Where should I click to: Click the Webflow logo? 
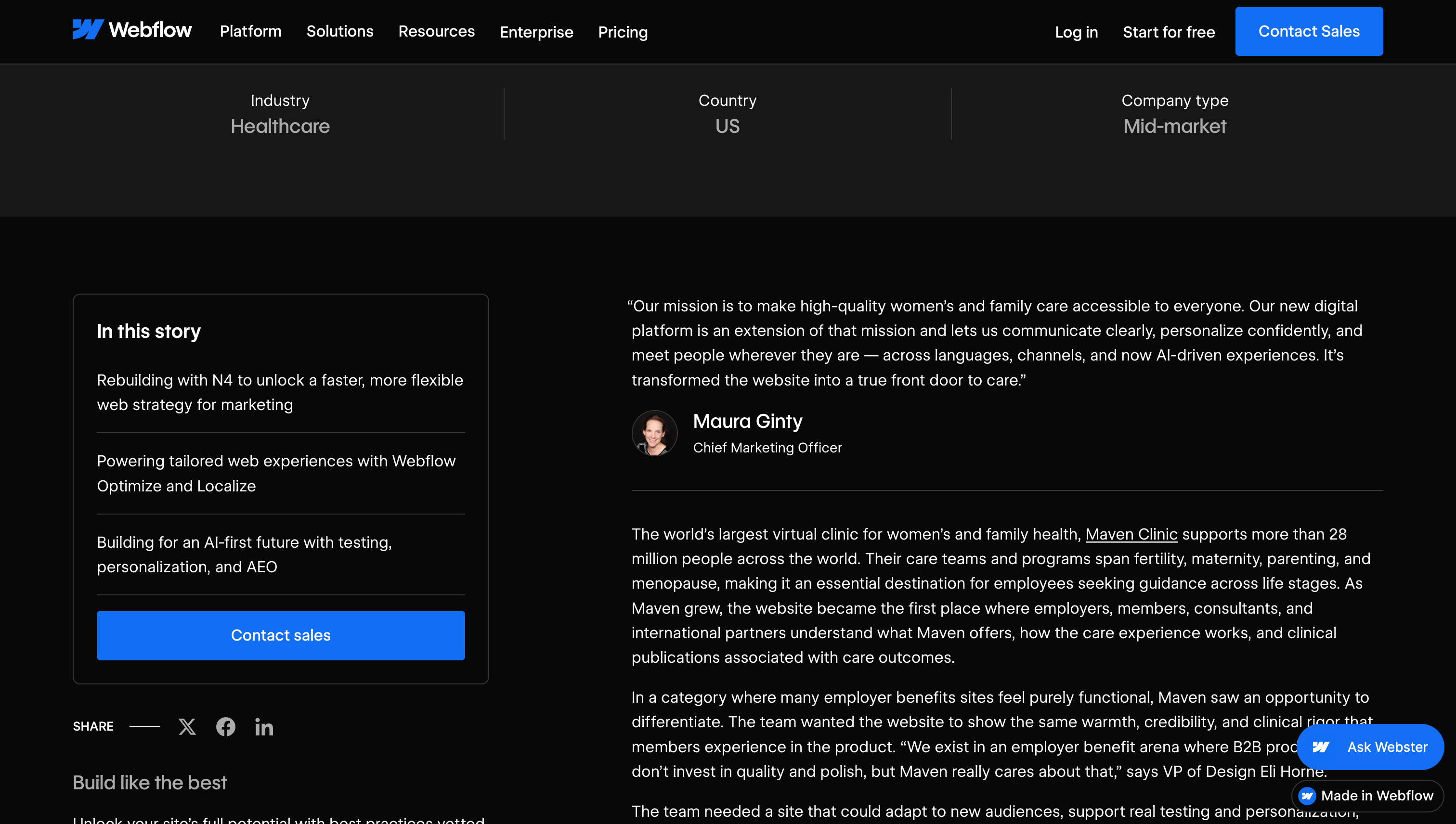coord(132,30)
